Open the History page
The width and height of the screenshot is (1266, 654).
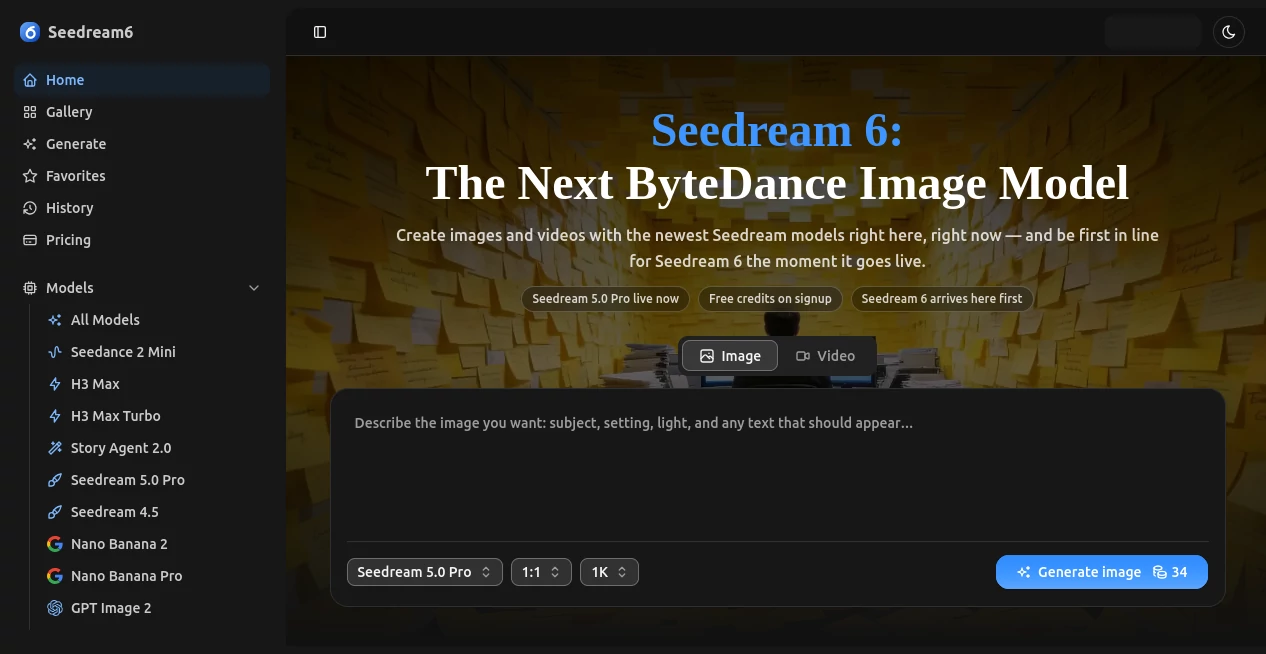142,208
